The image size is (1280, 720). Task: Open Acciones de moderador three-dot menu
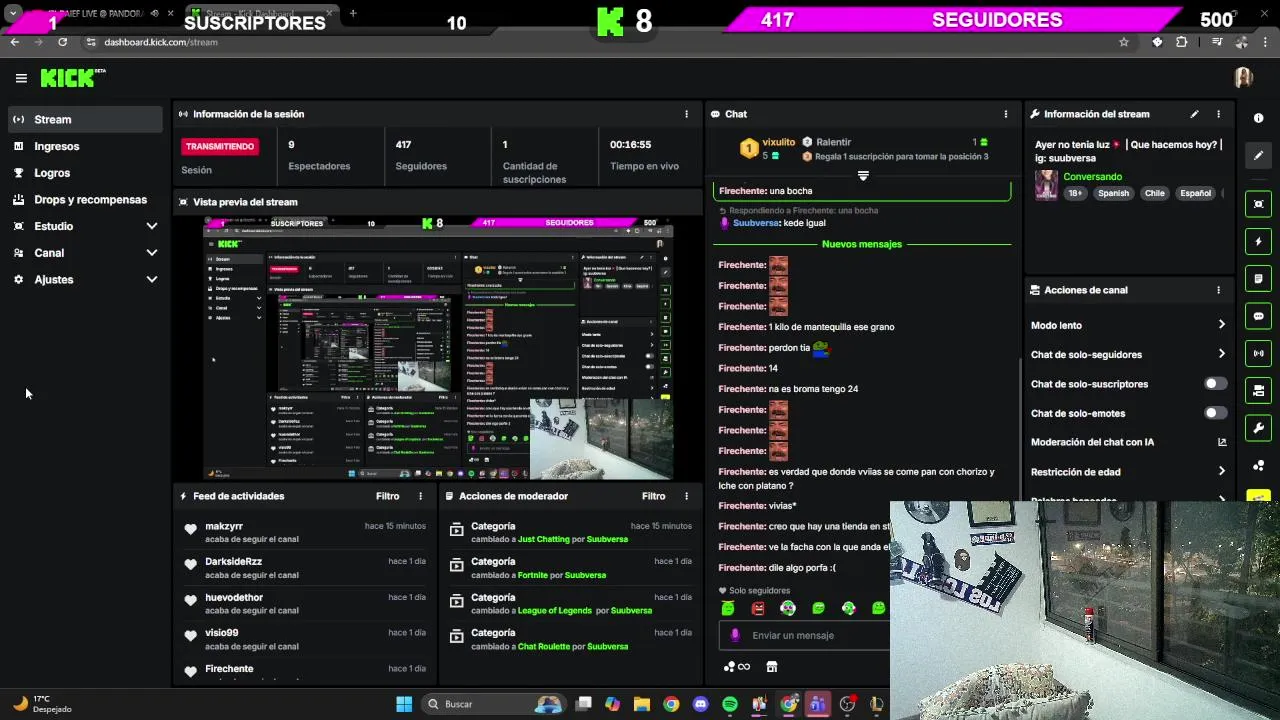[x=686, y=496]
